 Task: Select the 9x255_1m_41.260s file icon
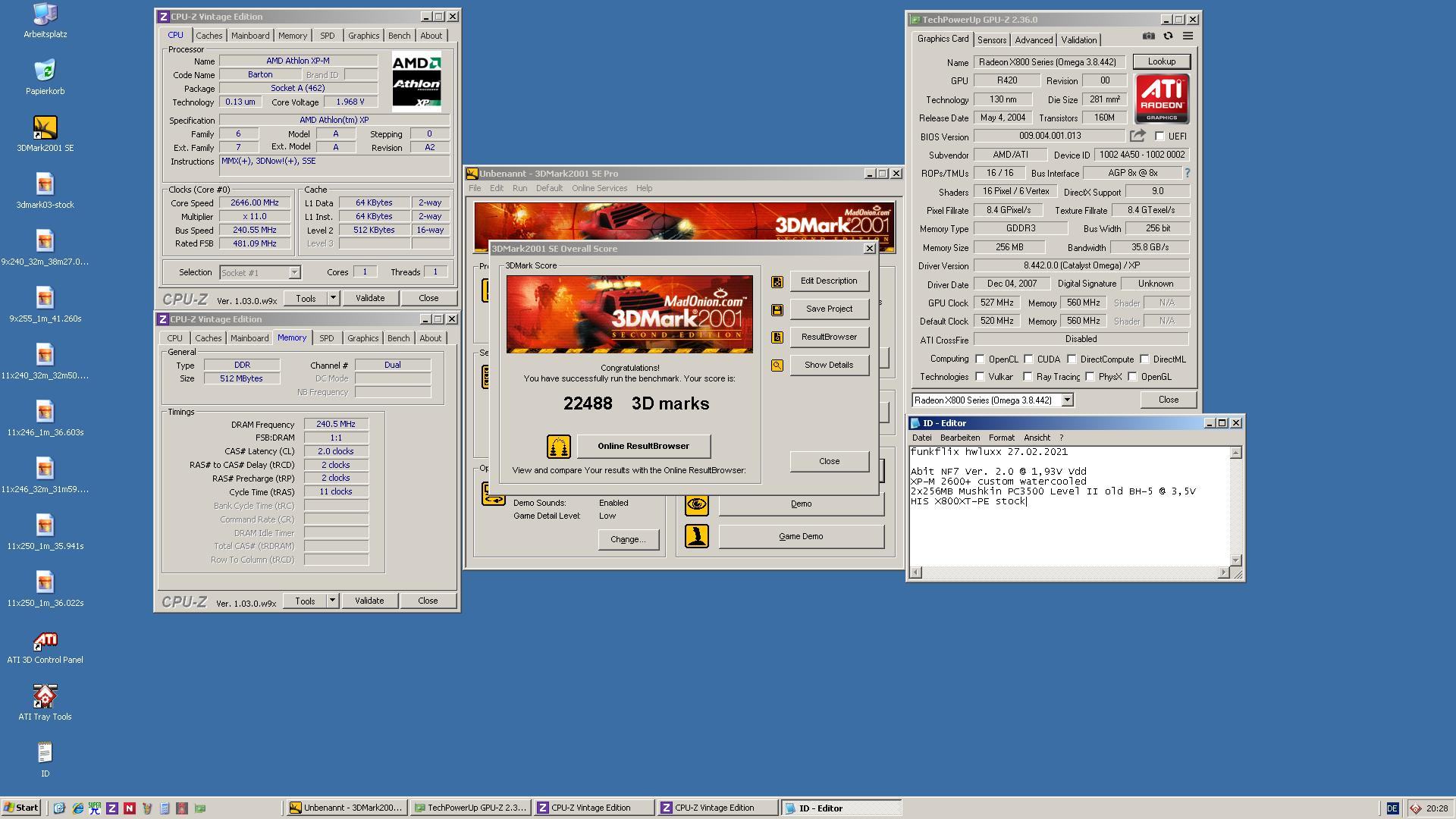[x=45, y=304]
